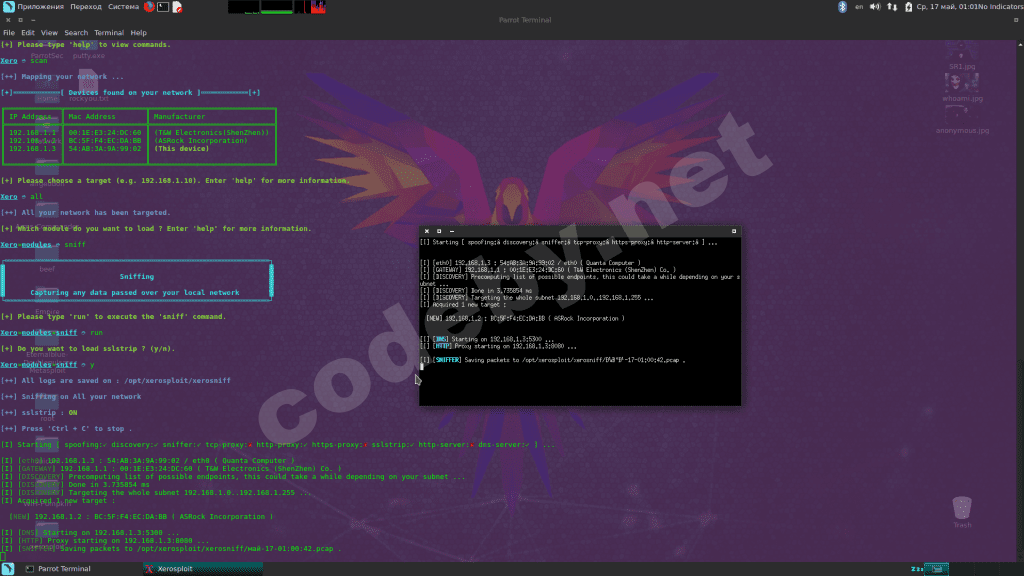The width and height of the screenshot is (1024, 576).
Task: Click '[DNS] Starting on' line in small terminal
Action: (487, 340)
